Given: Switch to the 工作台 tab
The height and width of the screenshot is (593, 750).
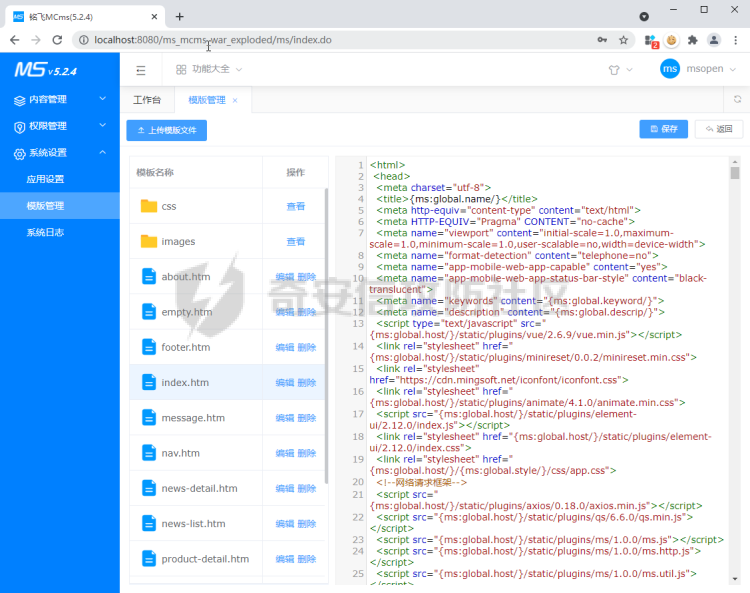Looking at the screenshot, I should click(147, 100).
